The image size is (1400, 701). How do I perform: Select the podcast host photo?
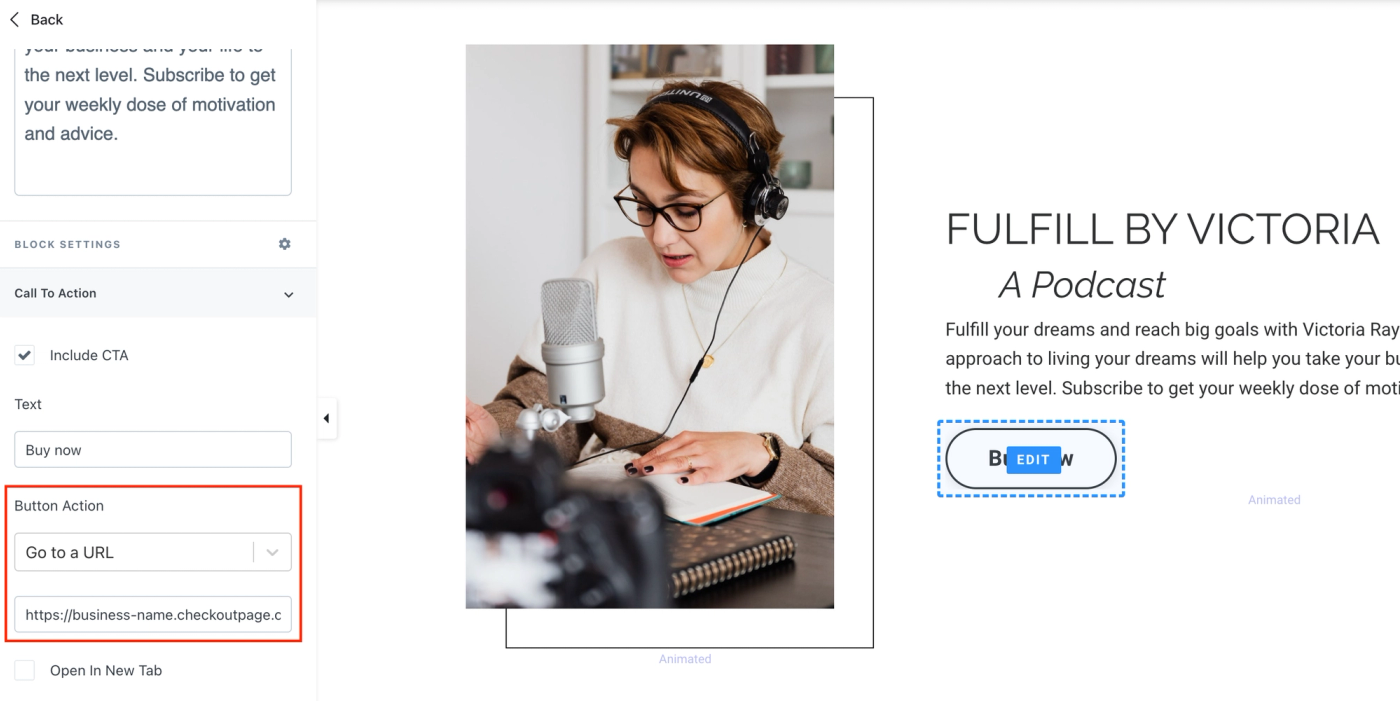[x=650, y=326]
